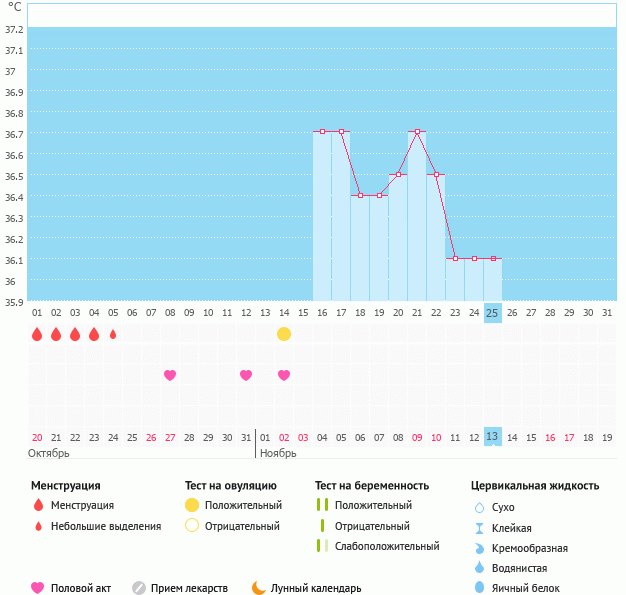Click the Положительный pregnancy test icon

point(321,506)
